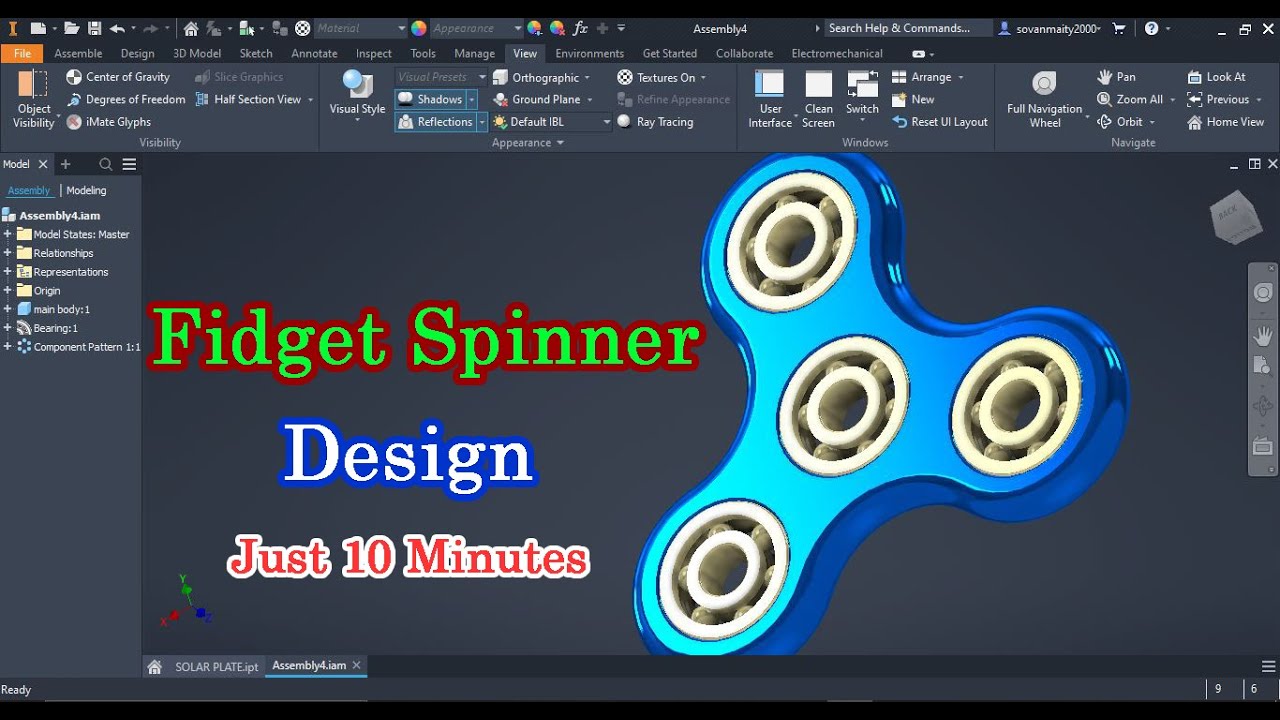The height and width of the screenshot is (720, 1280).
Task: Open the Reflections options dropdown arrow
Action: pos(482,122)
